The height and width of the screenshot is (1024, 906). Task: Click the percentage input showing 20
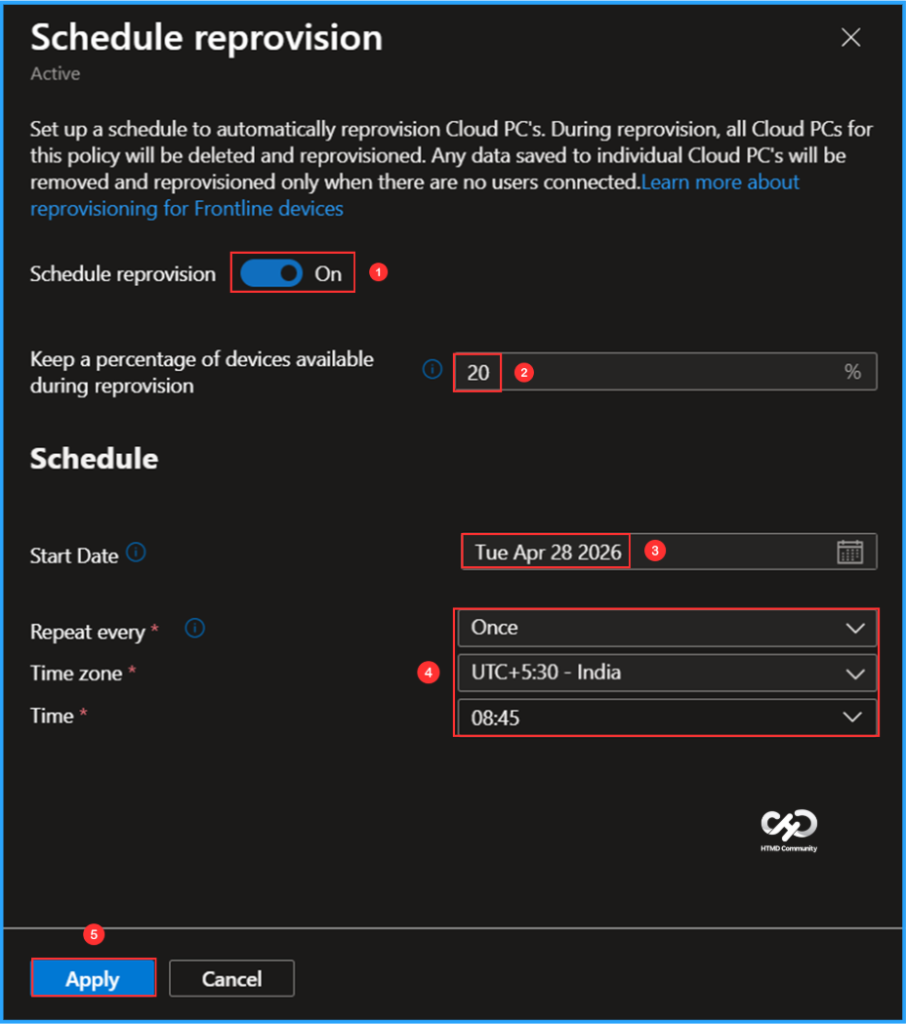tap(477, 371)
